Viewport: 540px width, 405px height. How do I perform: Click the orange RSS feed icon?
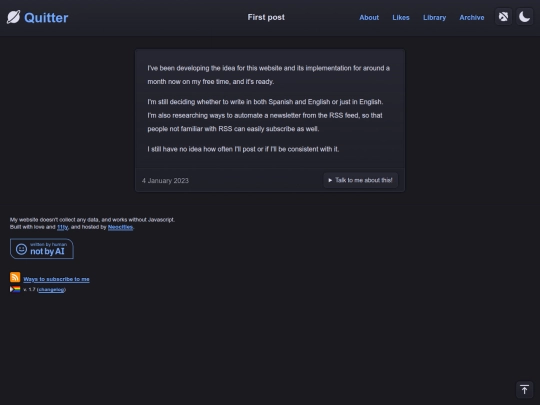pyautogui.click(x=15, y=277)
